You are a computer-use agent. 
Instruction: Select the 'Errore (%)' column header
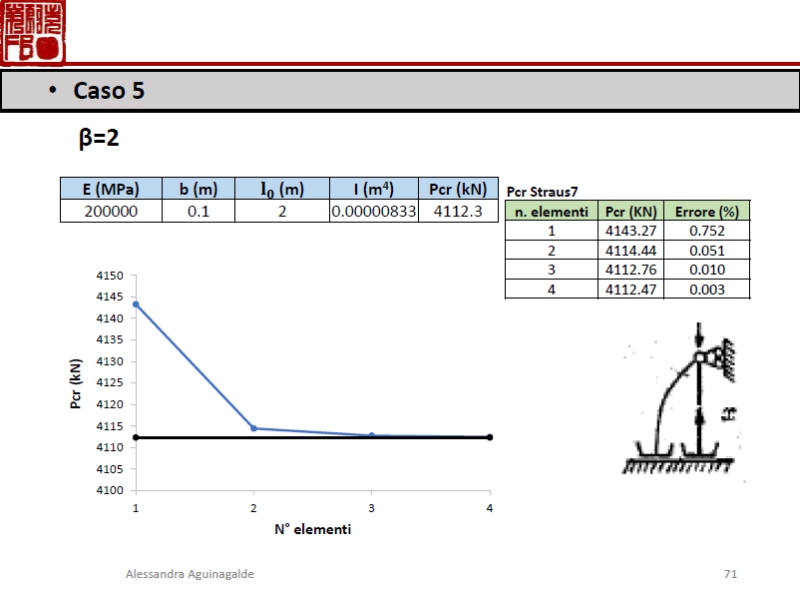(x=706, y=211)
